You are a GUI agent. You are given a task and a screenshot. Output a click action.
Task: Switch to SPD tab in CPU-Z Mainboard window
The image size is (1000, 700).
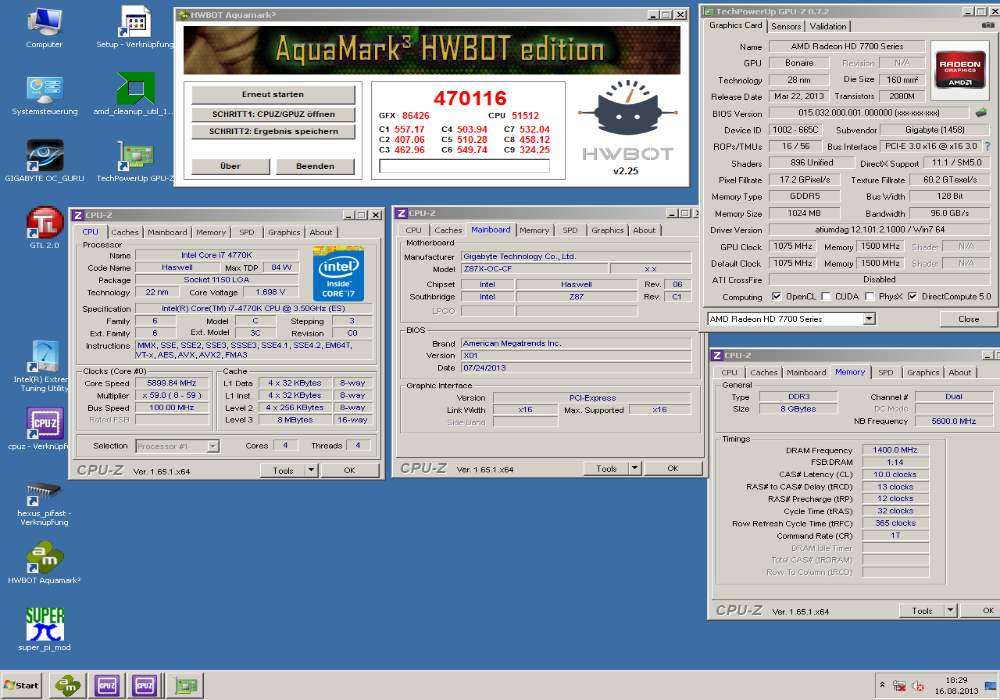pyautogui.click(x=570, y=230)
